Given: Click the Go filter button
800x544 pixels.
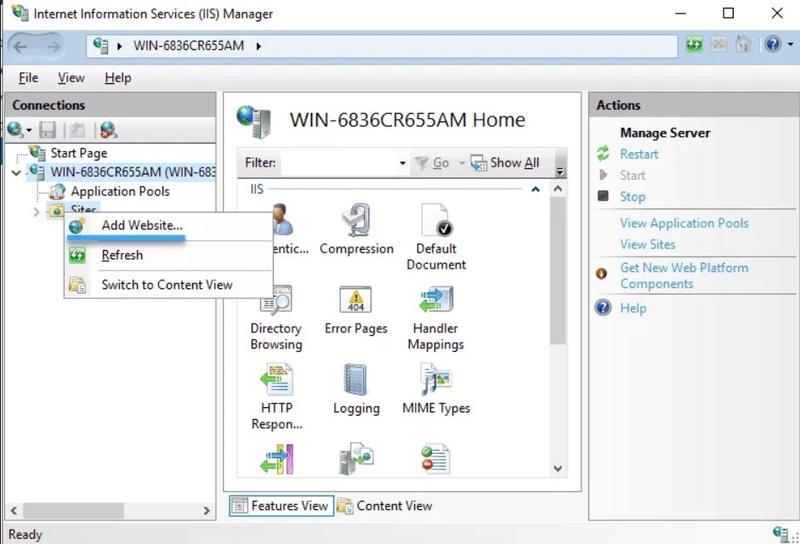Looking at the screenshot, I should (432, 163).
